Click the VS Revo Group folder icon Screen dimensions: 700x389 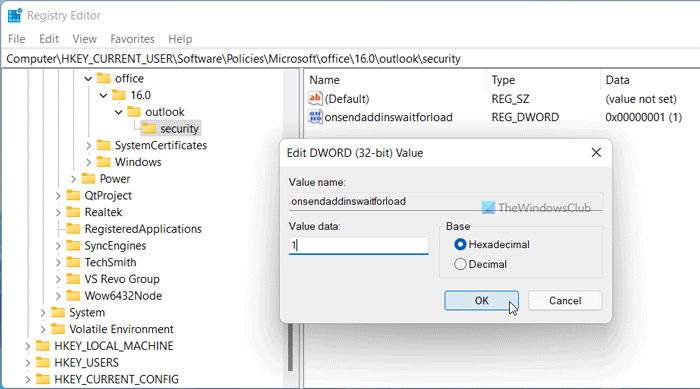[x=73, y=279]
